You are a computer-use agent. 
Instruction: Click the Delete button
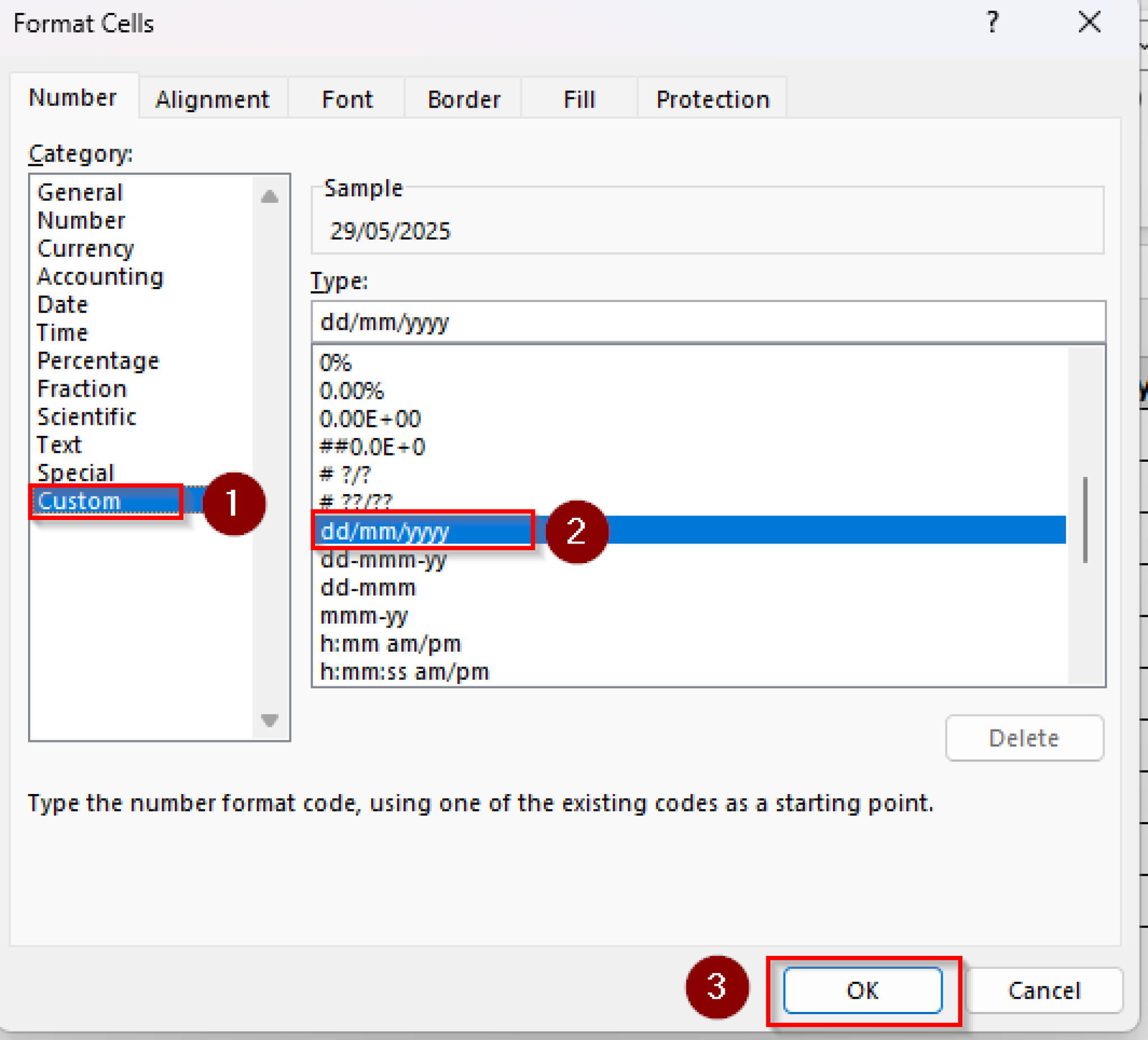[1024, 738]
